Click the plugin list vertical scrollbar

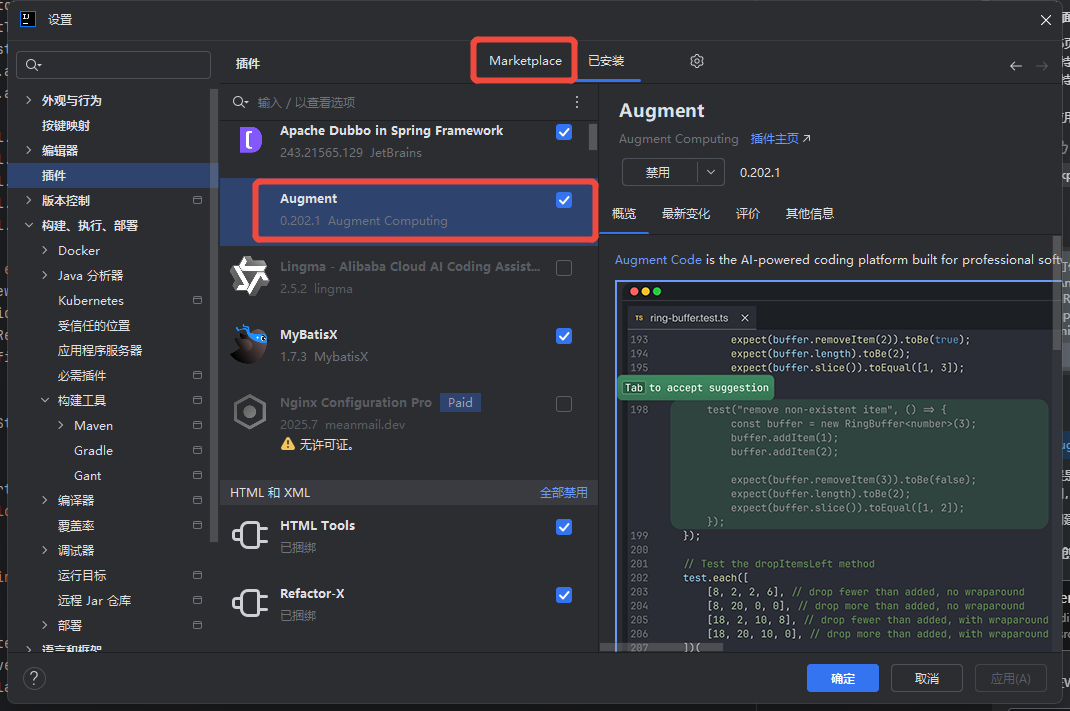pyautogui.click(x=592, y=136)
